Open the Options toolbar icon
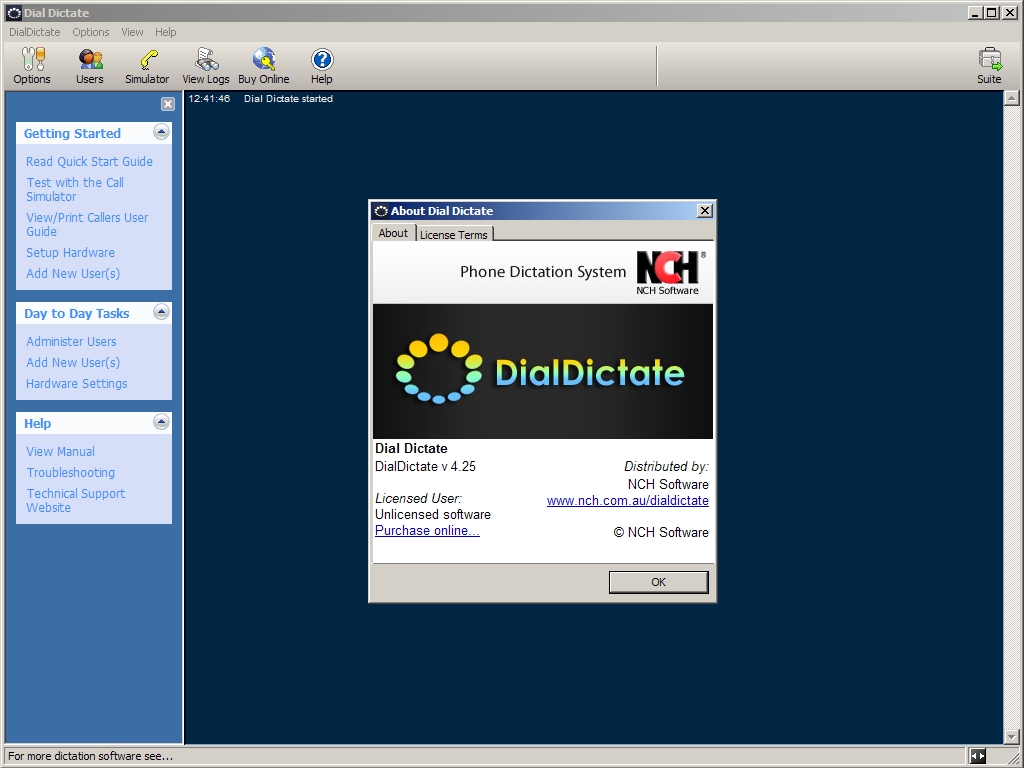1024x768 pixels. click(32, 66)
